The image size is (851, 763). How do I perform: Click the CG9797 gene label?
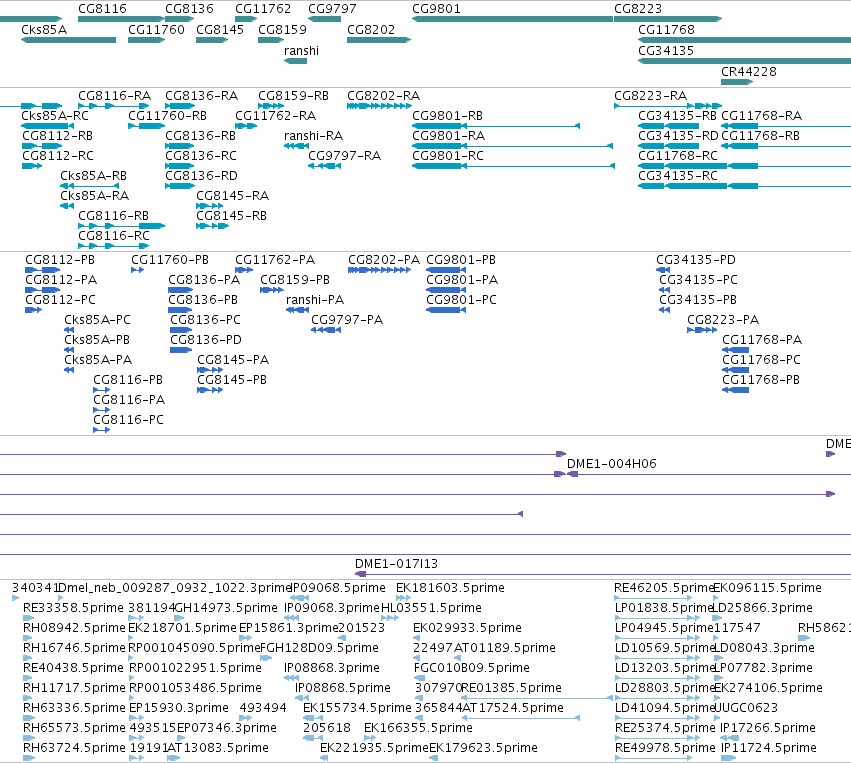click(x=332, y=9)
